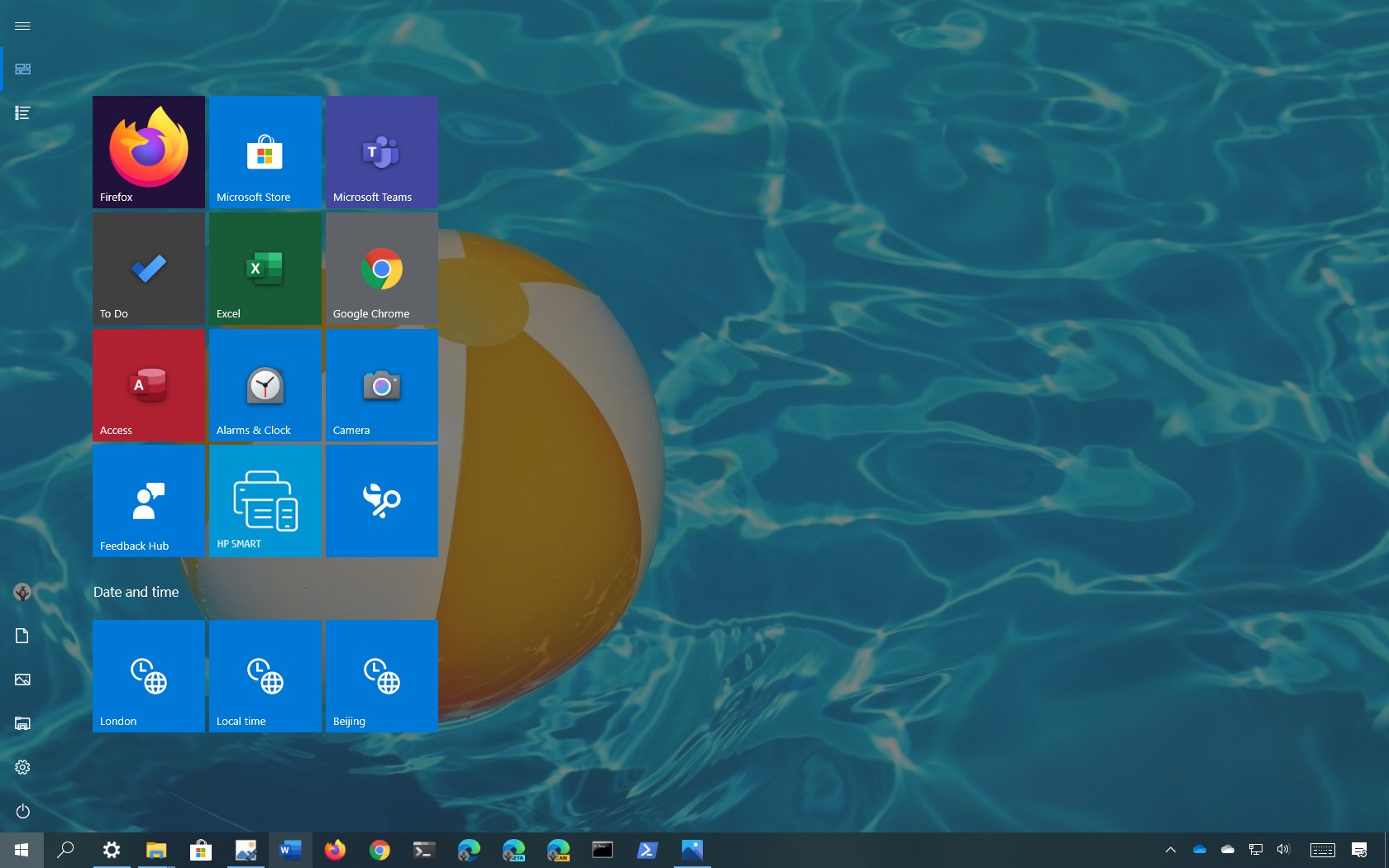1389x868 pixels.
Task: Launch the Feedback Hub tile
Action: coord(149,501)
